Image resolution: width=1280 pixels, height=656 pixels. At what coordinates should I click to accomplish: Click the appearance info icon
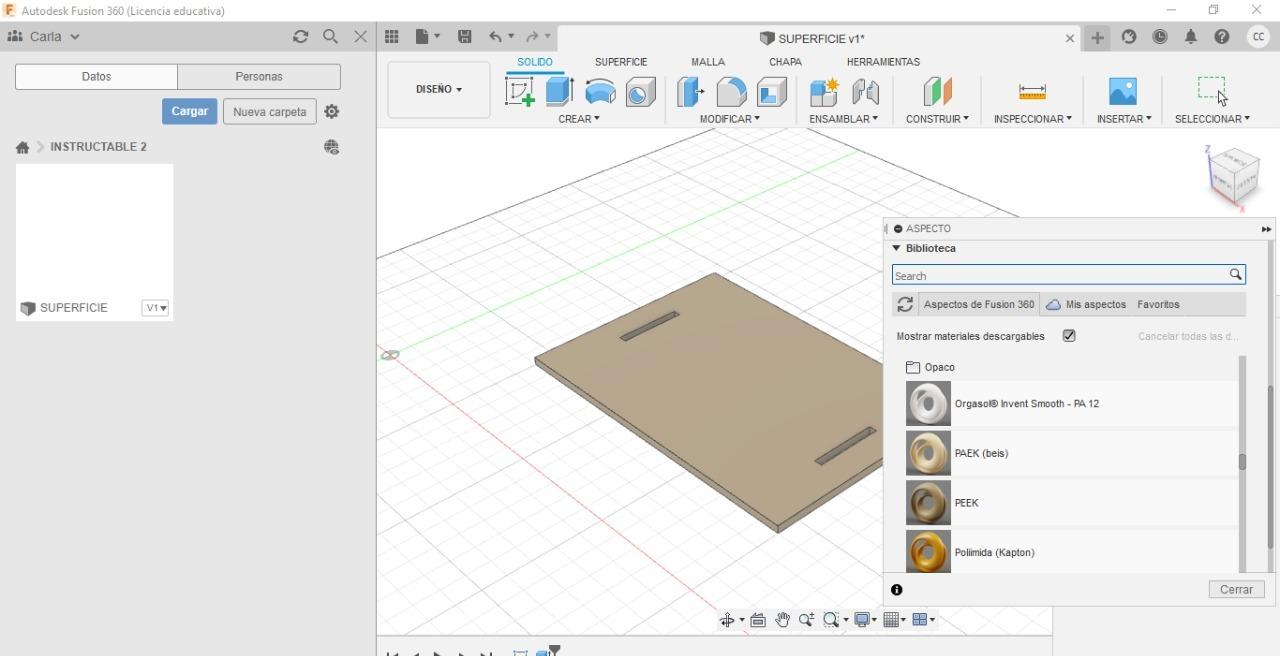tap(897, 590)
